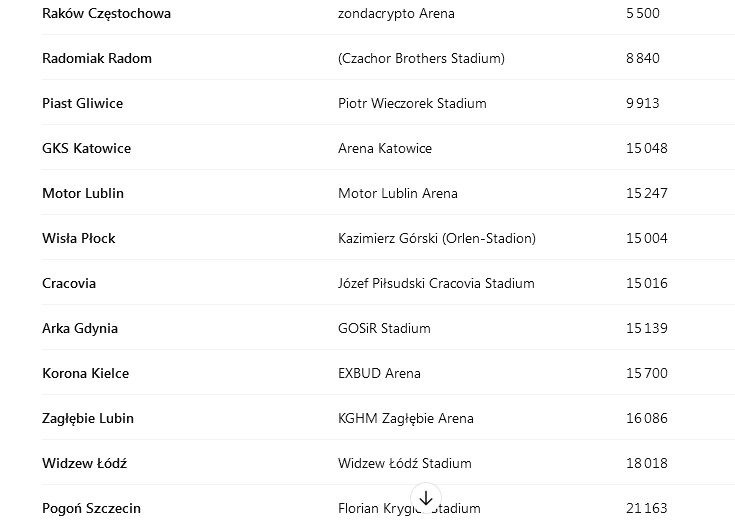
Task: Click the KGHM Zagłębie Arena cell
Action: coord(406,418)
